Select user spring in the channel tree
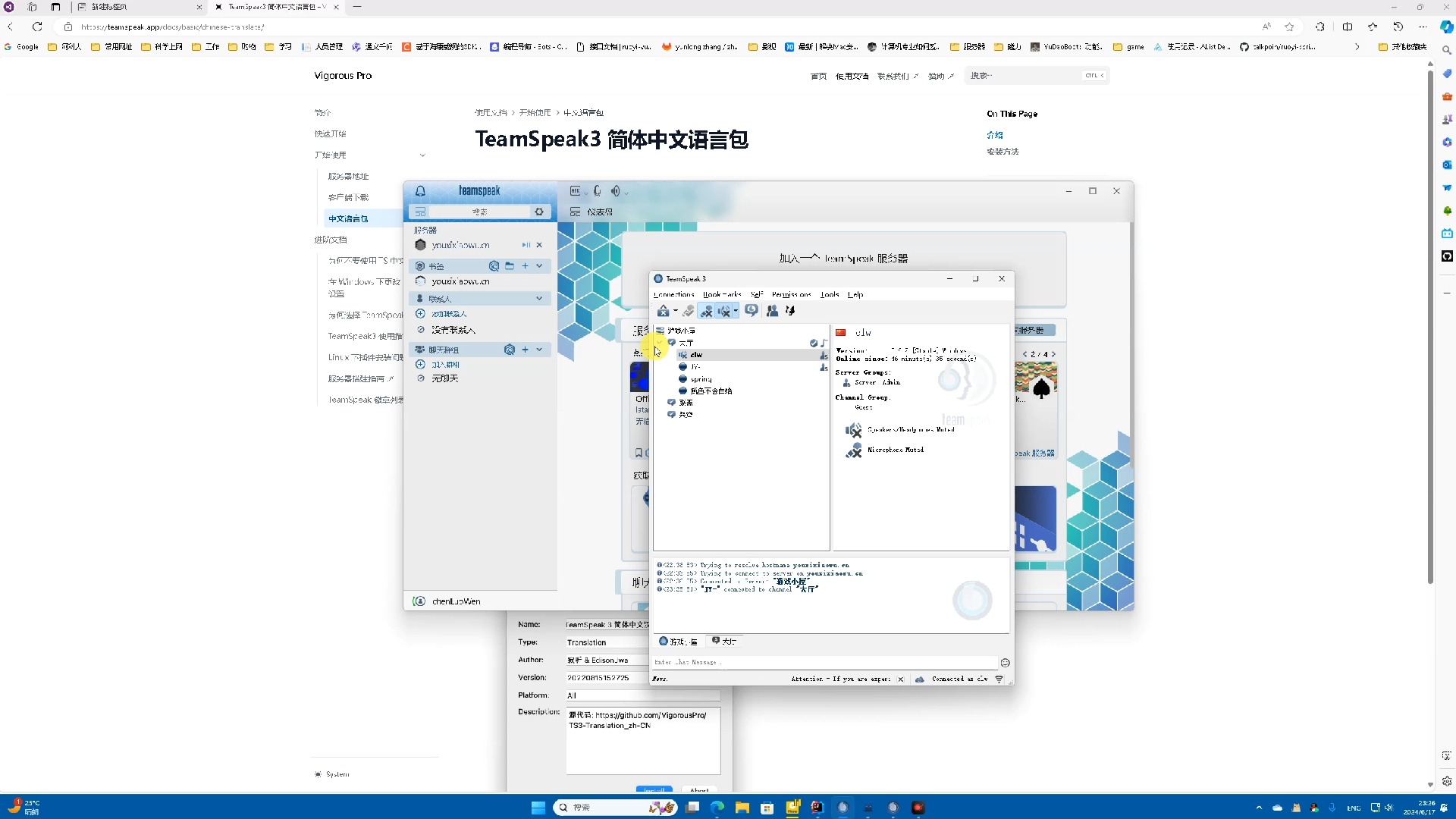This screenshot has height=819, width=1456. (x=701, y=379)
